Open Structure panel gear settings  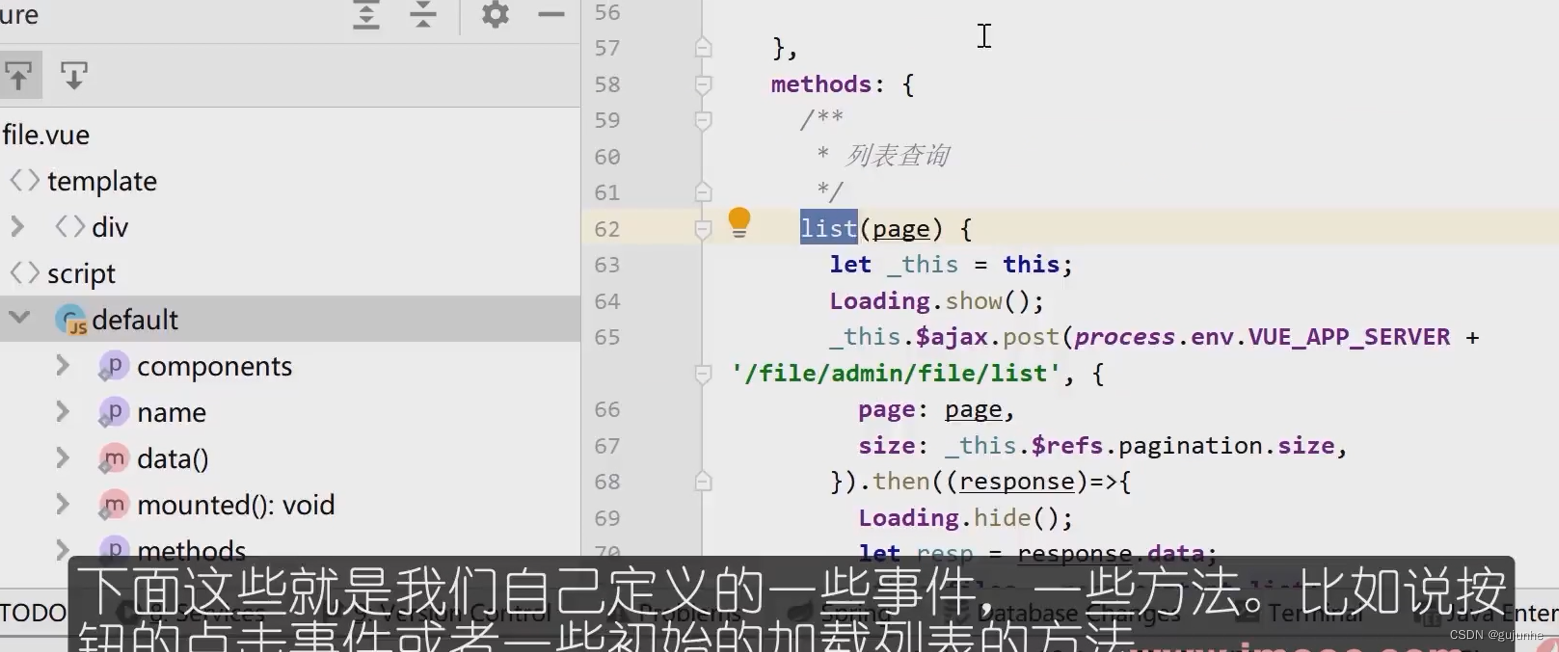495,15
